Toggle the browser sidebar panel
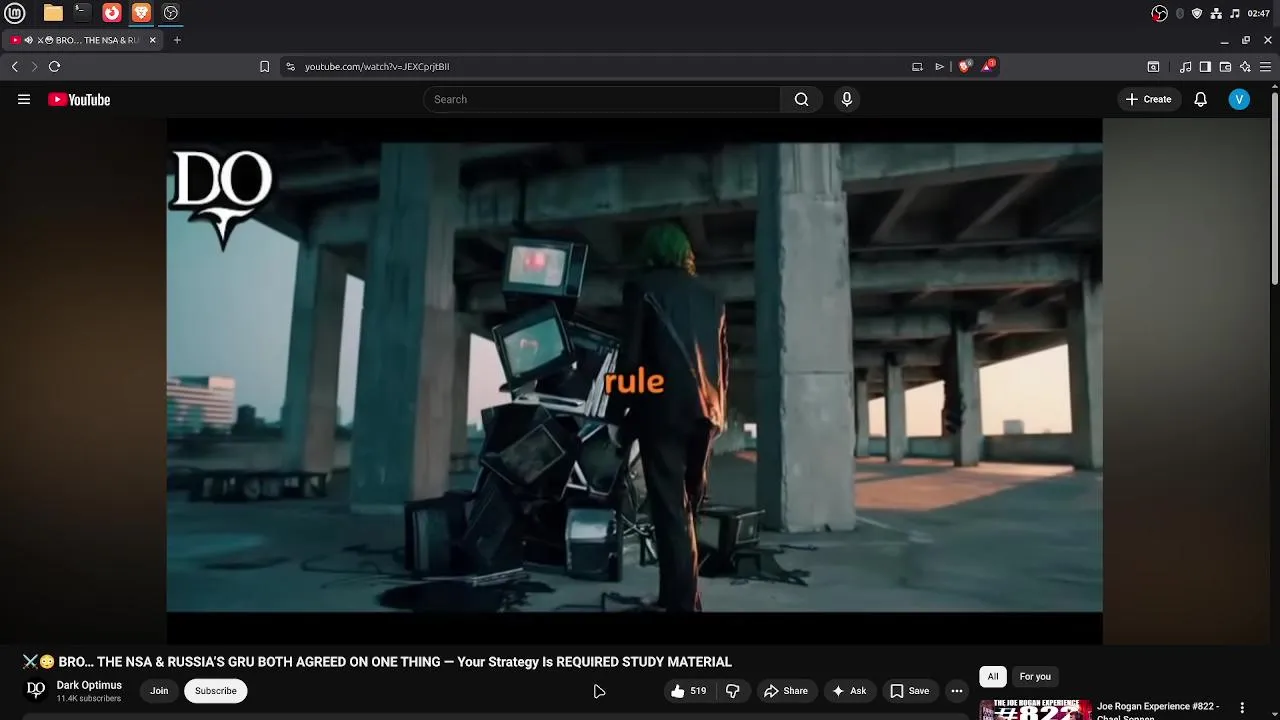 point(1205,66)
